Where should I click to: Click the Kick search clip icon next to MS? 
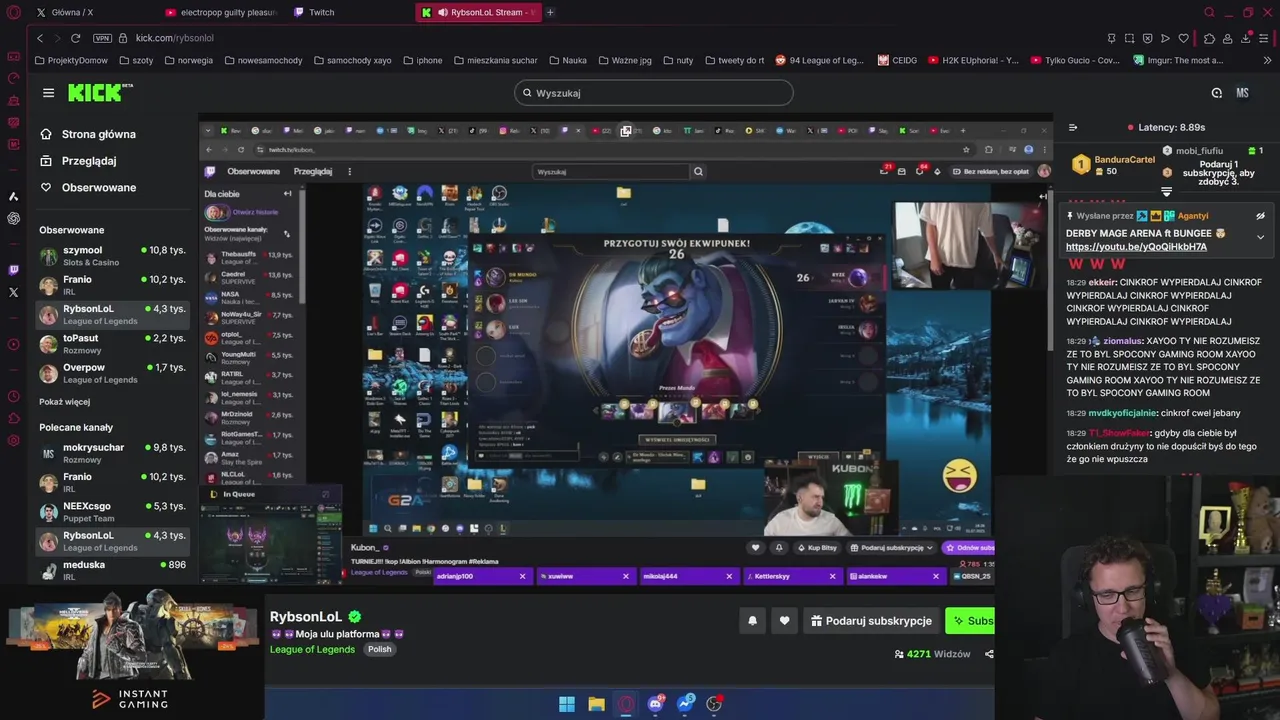tap(1216, 93)
